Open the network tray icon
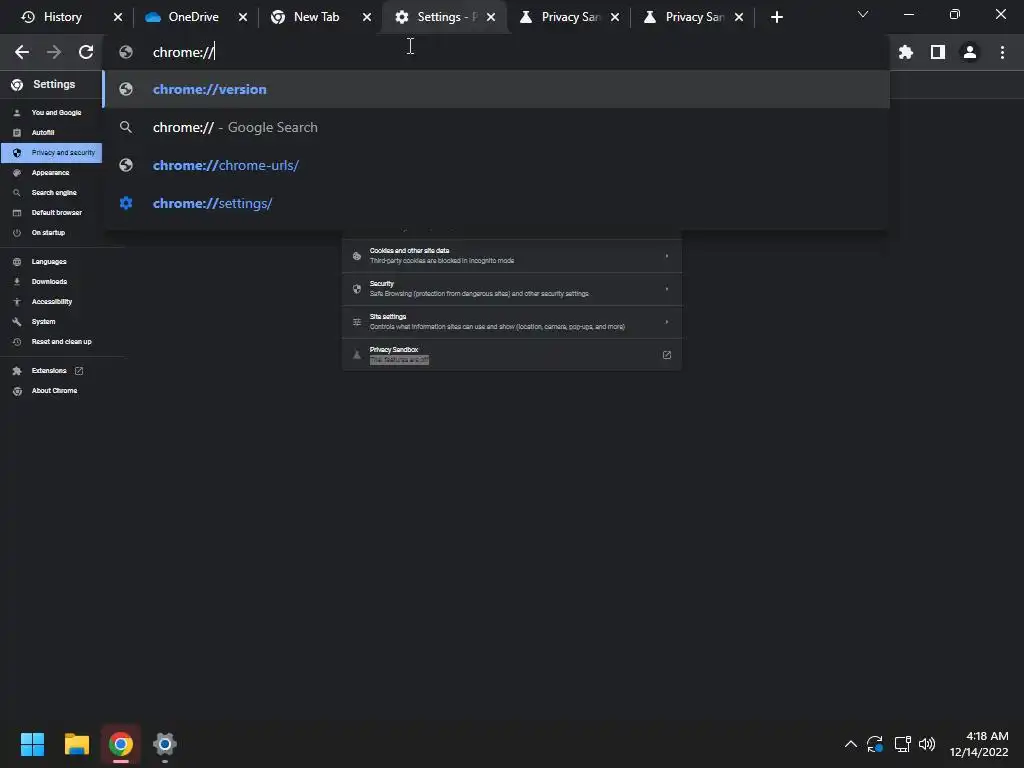The image size is (1024, 768). click(x=903, y=744)
